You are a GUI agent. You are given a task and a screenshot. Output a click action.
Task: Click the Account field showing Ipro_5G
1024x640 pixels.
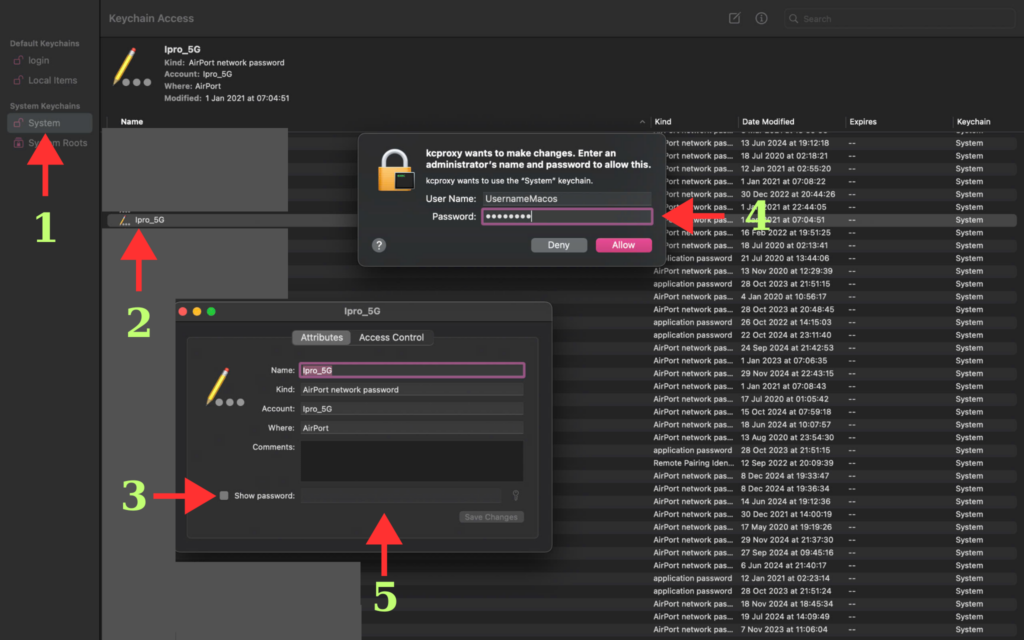(x=412, y=409)
